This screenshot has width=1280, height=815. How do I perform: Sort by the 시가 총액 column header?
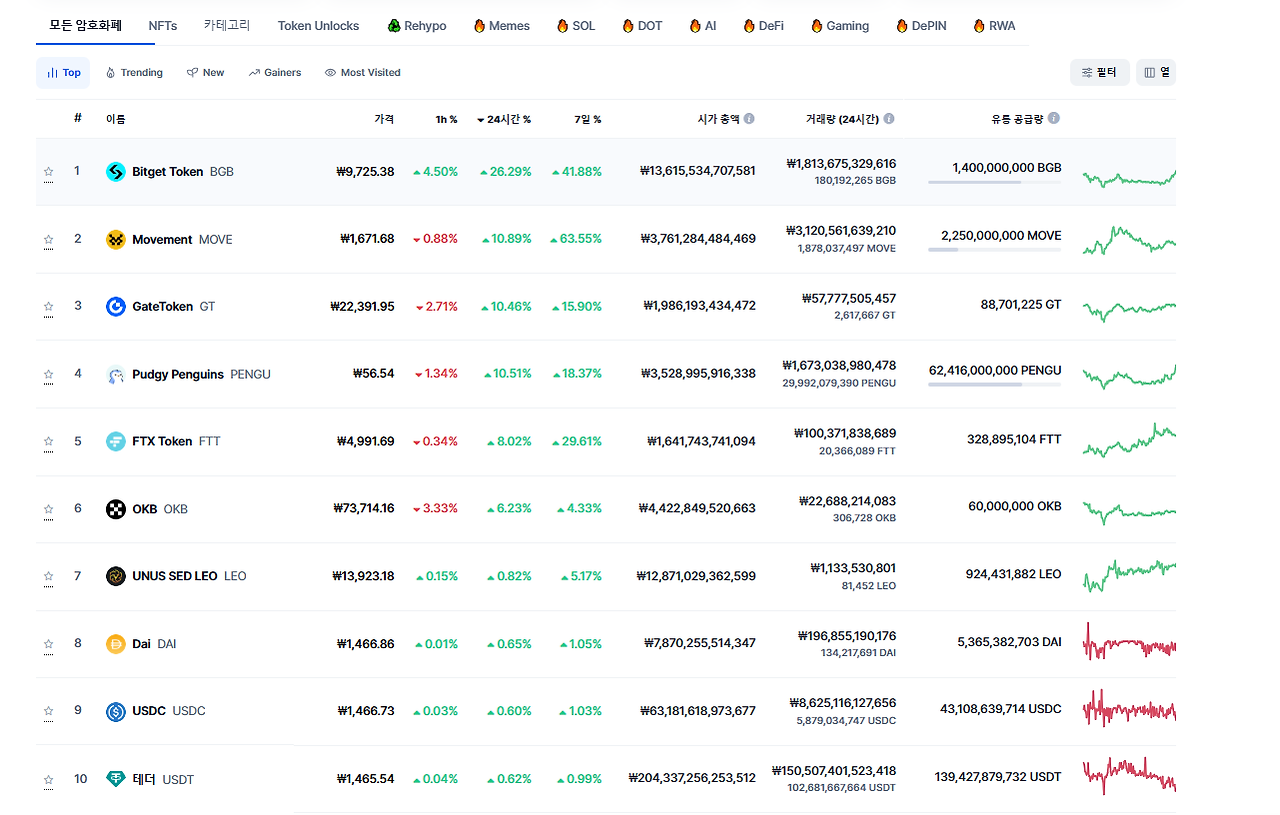point(718,119)
